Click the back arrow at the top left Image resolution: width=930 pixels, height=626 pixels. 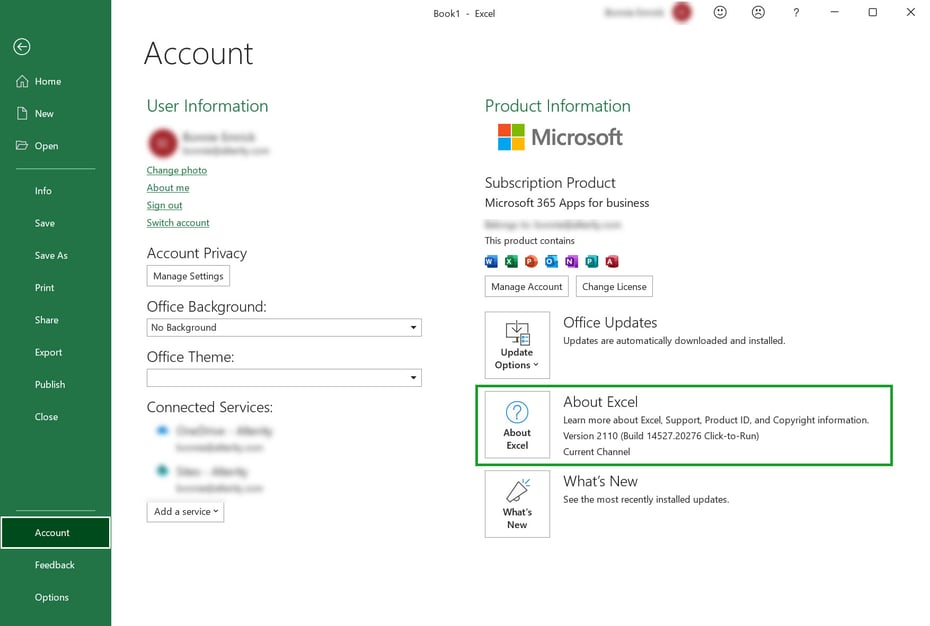click(x=21, y=46)
